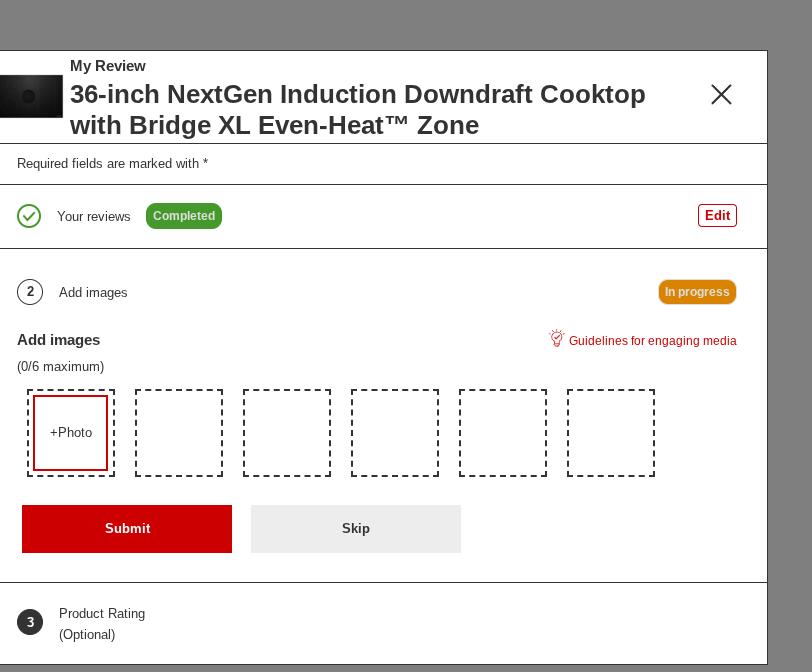Skip the add images step
Screen dimensions: 812x672
(x=356, y=529)
